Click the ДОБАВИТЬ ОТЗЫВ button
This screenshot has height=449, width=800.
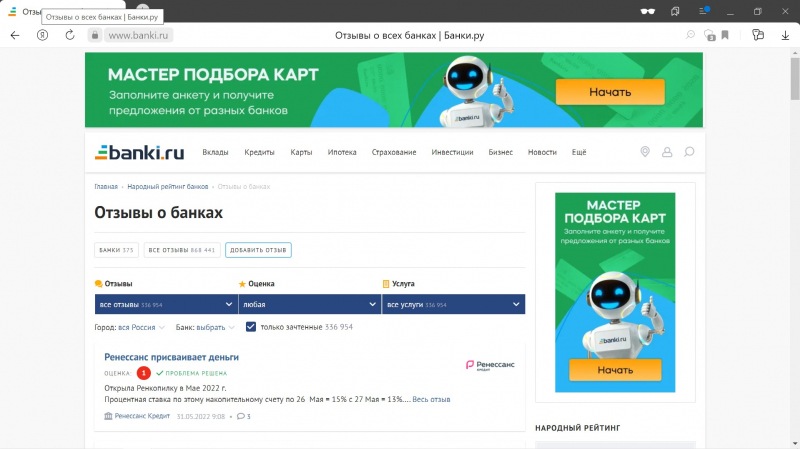click(x=258, y=250)
